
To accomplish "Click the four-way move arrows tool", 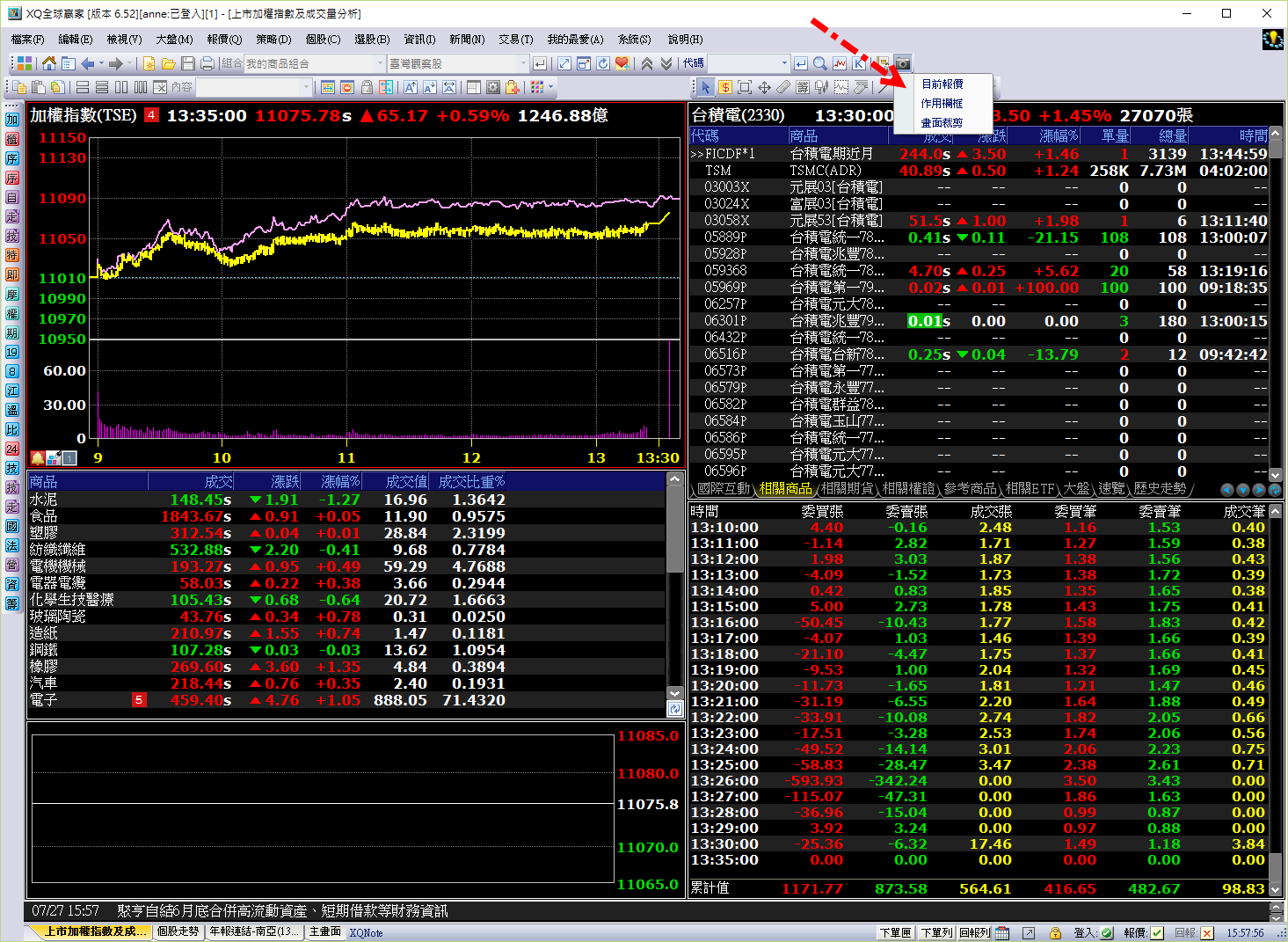I will 764,87.
